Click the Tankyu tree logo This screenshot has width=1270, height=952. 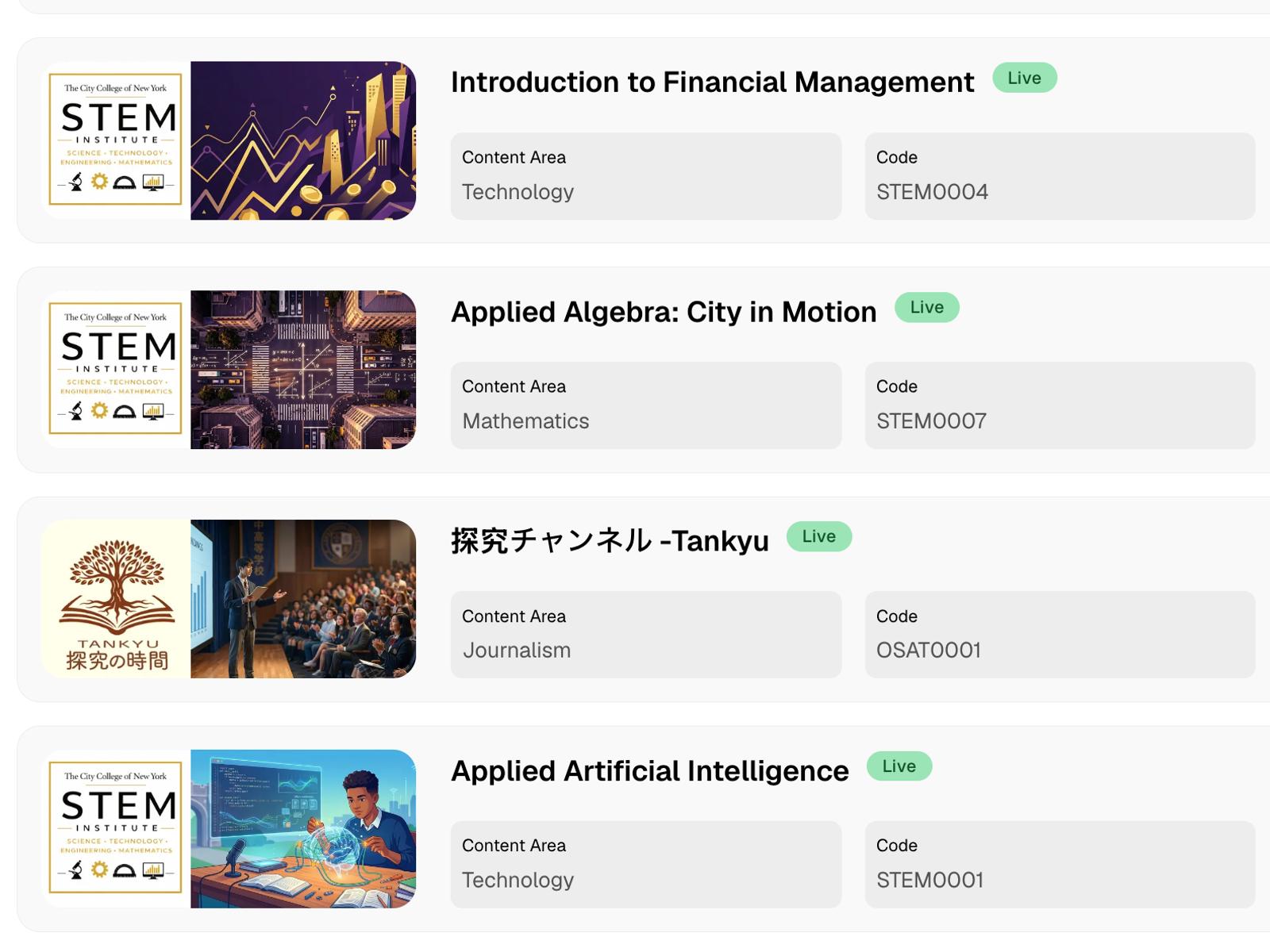point(116,599)
